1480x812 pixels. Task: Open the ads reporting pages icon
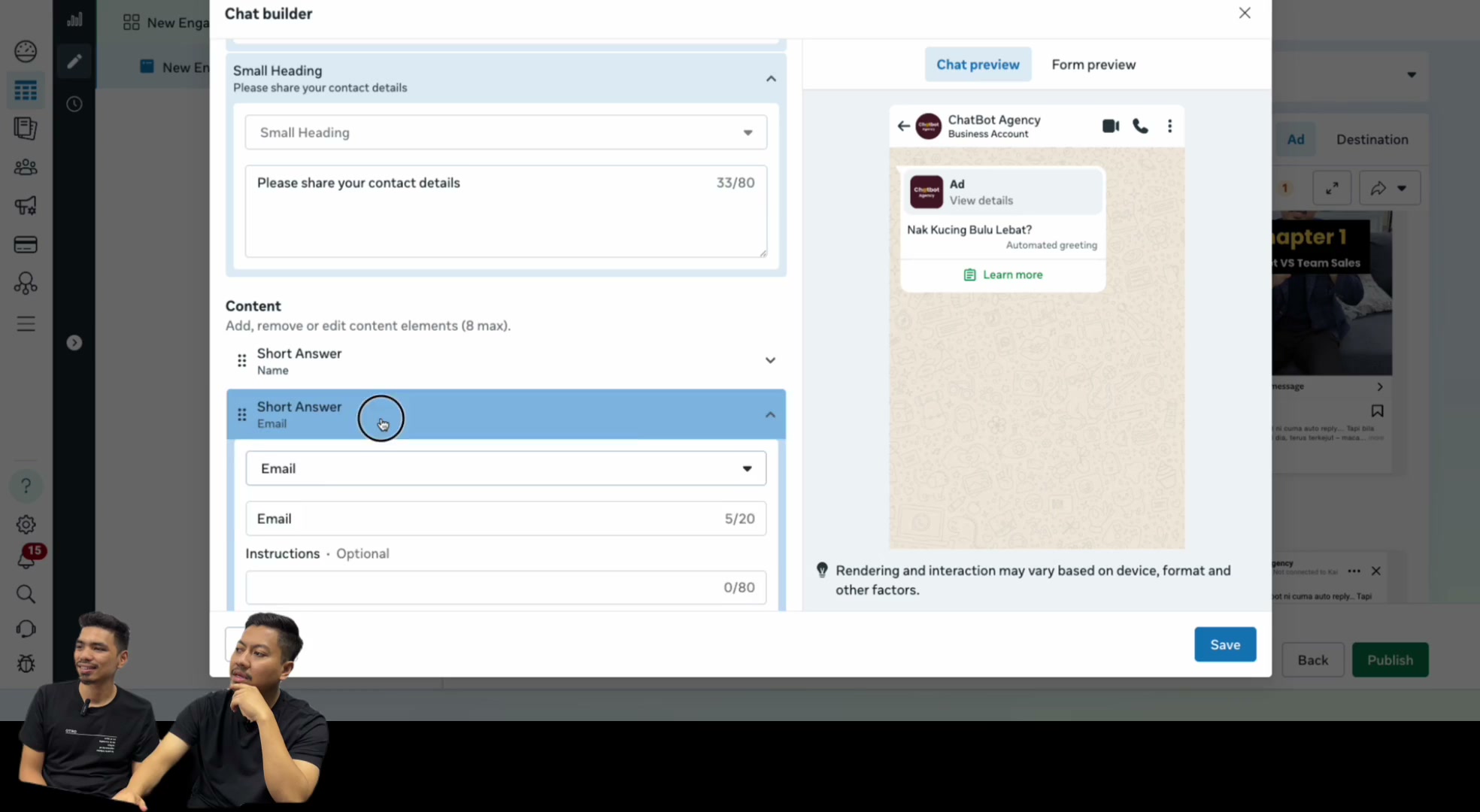26,129
